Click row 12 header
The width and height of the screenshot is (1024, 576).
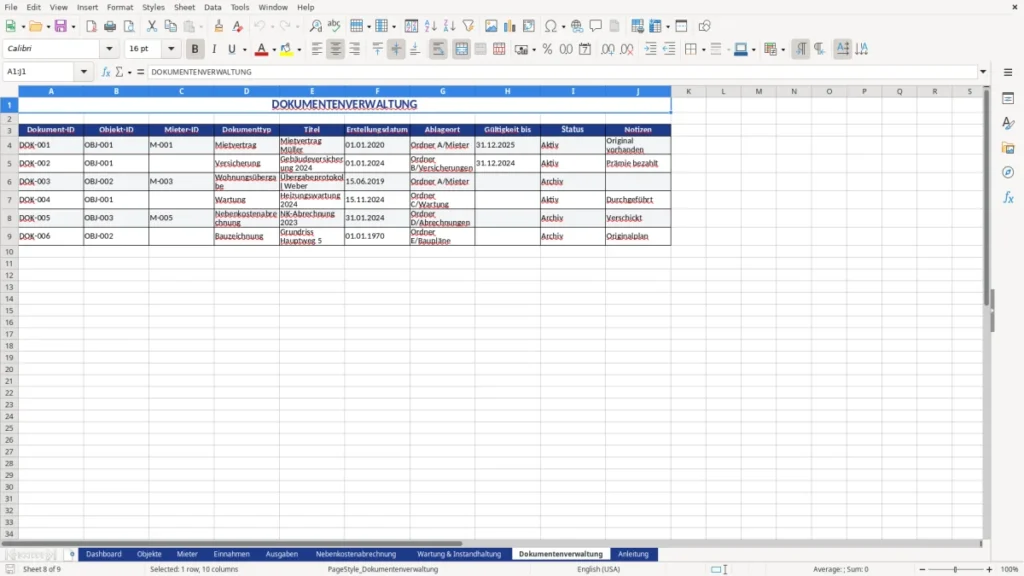[x=9, y=275]
